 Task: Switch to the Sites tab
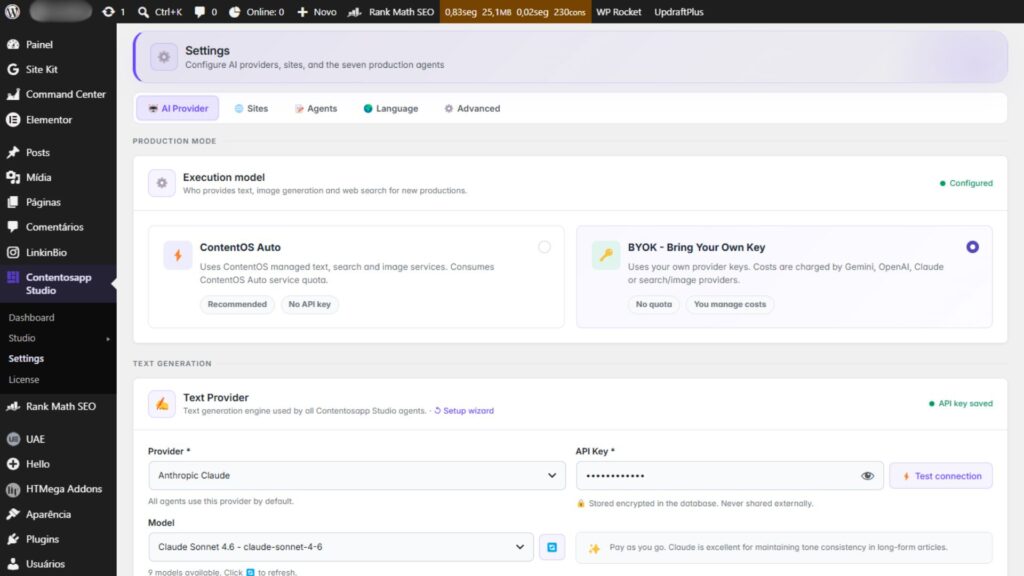click(x=251, y=108)
